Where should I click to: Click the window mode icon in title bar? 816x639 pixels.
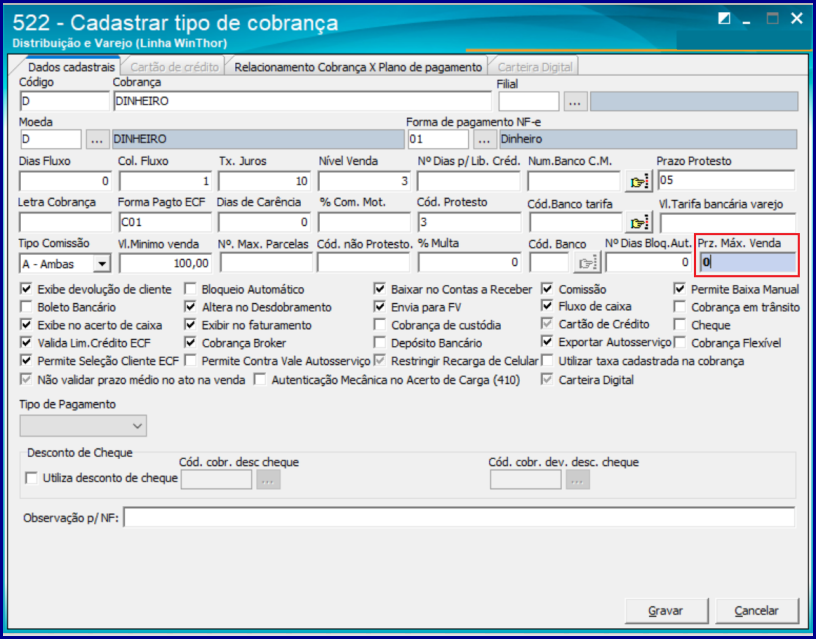[x=724, y=19]
